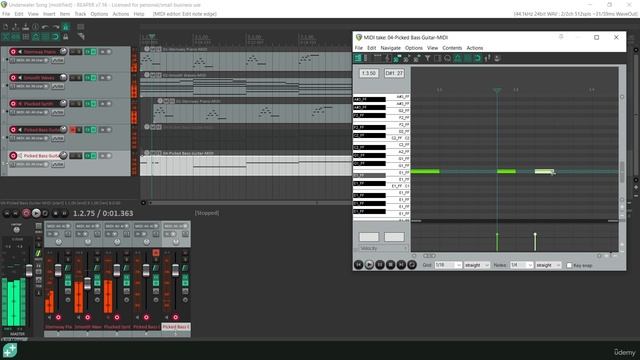
Task: Click volume knob on Stairways Piano track
Action: pyautogui.click(x=63, y=52)
